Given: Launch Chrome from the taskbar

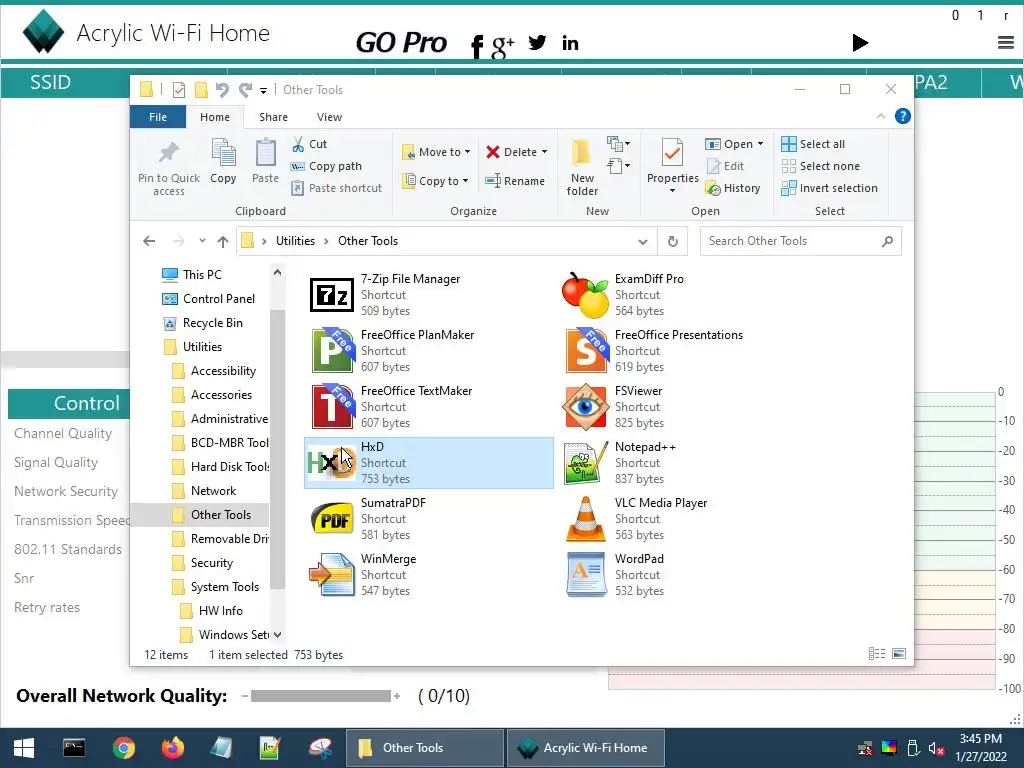Looking at the screenshot, I should pos(123,748).
